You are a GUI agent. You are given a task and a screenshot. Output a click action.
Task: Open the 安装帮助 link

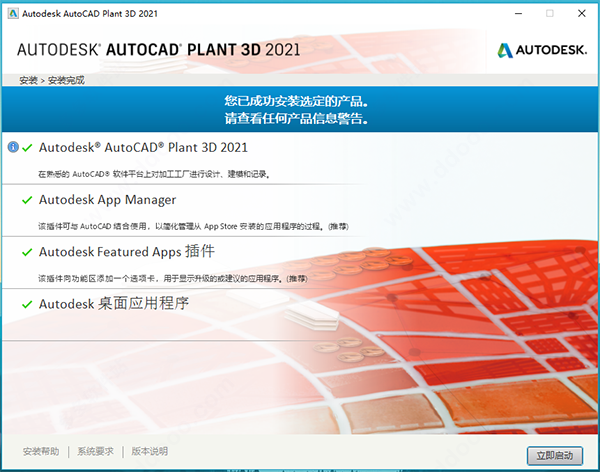click(x=41, y=451)
